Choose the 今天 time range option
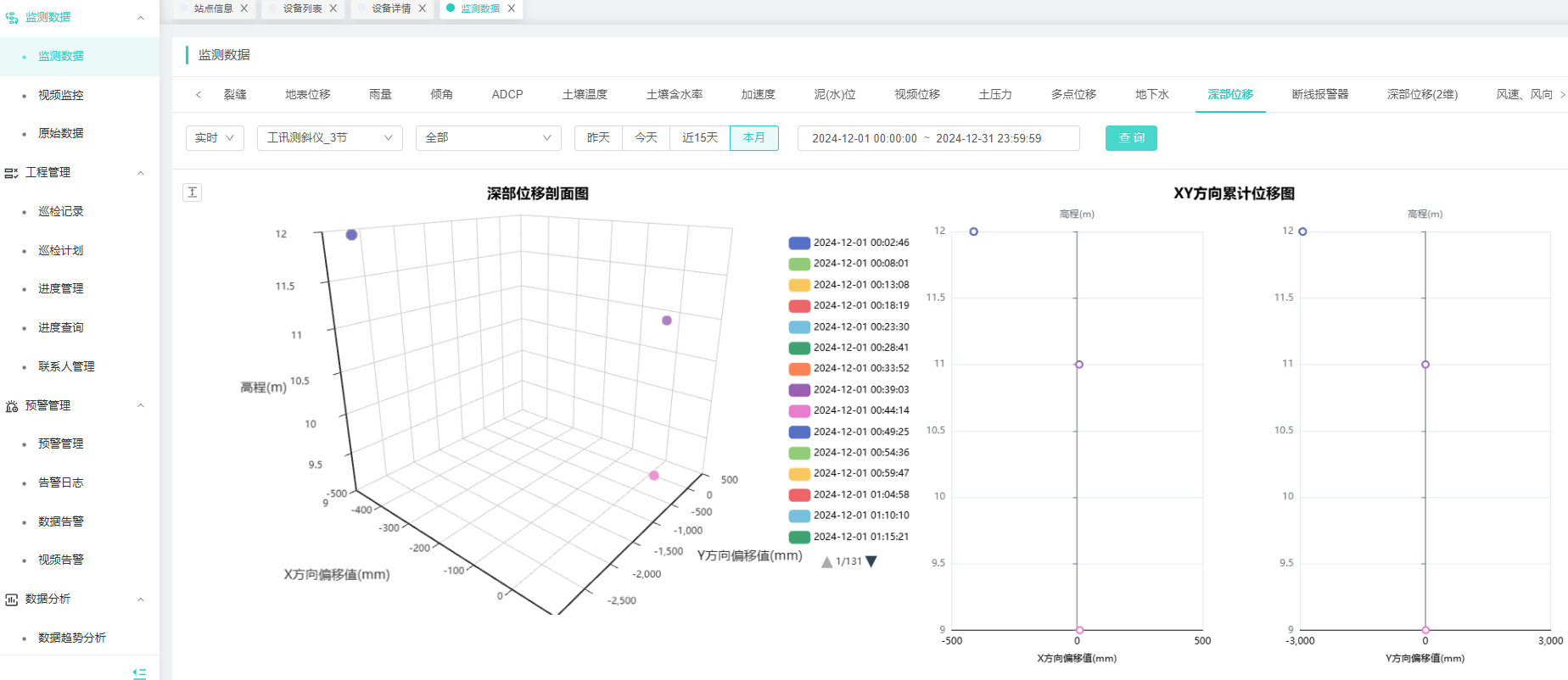Screen dimensions: 1568x680 pyautogui.click(x=646, y=137)
